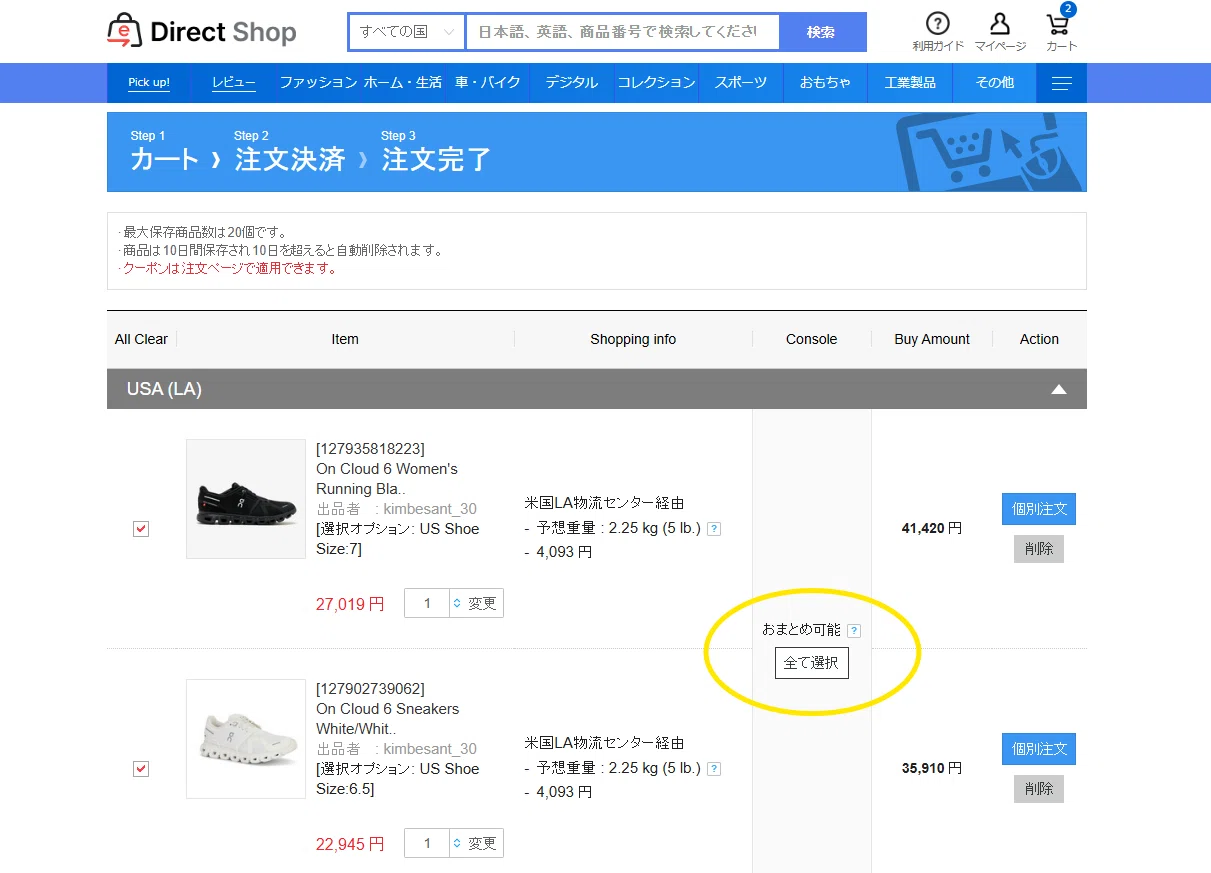Viewport: 1211px width, 873px height.
Task: Toggle checkbox for On Cloud 6 Sneakers White
Action: tap(141, 769)
